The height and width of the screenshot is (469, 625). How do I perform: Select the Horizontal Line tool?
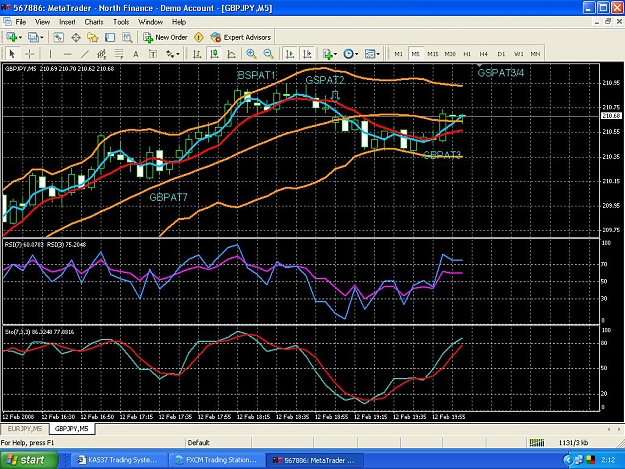point(68,54)
